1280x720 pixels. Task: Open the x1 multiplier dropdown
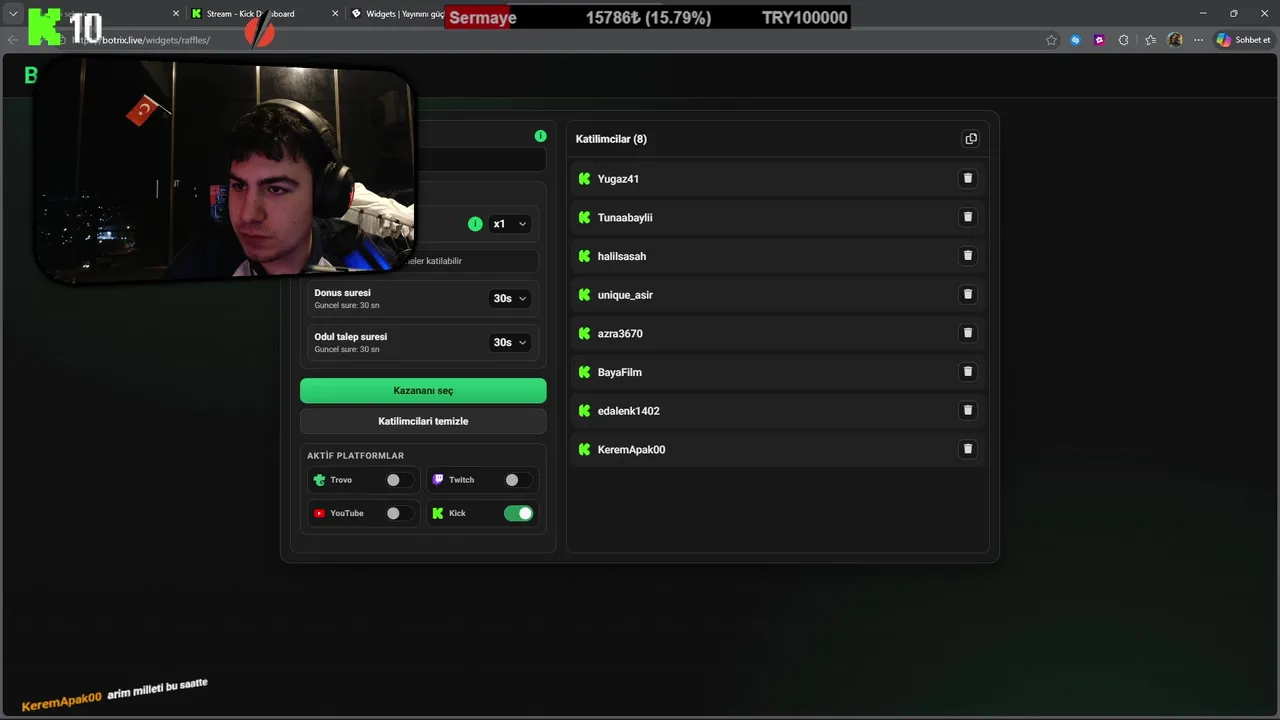509,224
